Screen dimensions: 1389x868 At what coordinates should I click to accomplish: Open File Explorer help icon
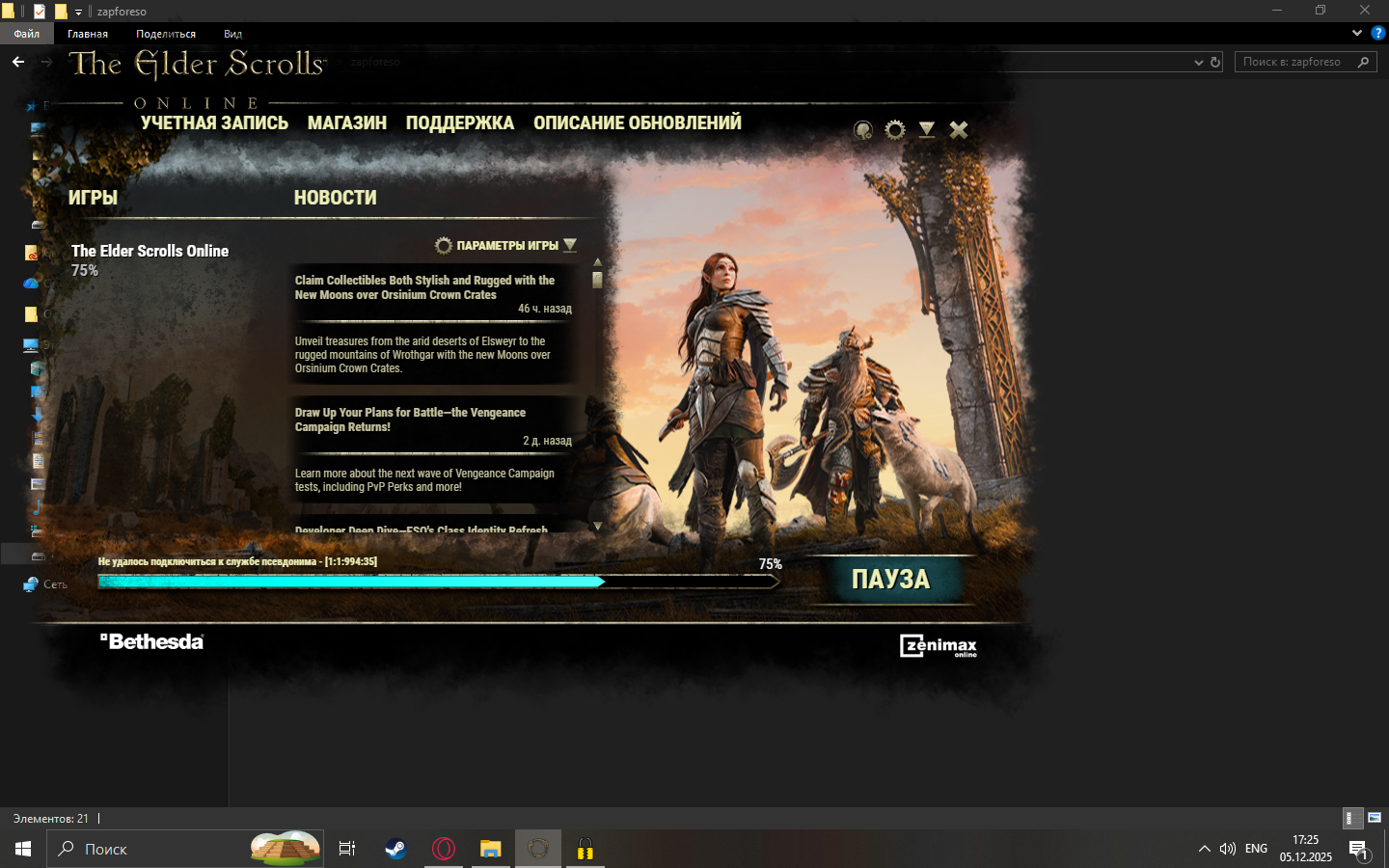click(x=1378, y=33)
